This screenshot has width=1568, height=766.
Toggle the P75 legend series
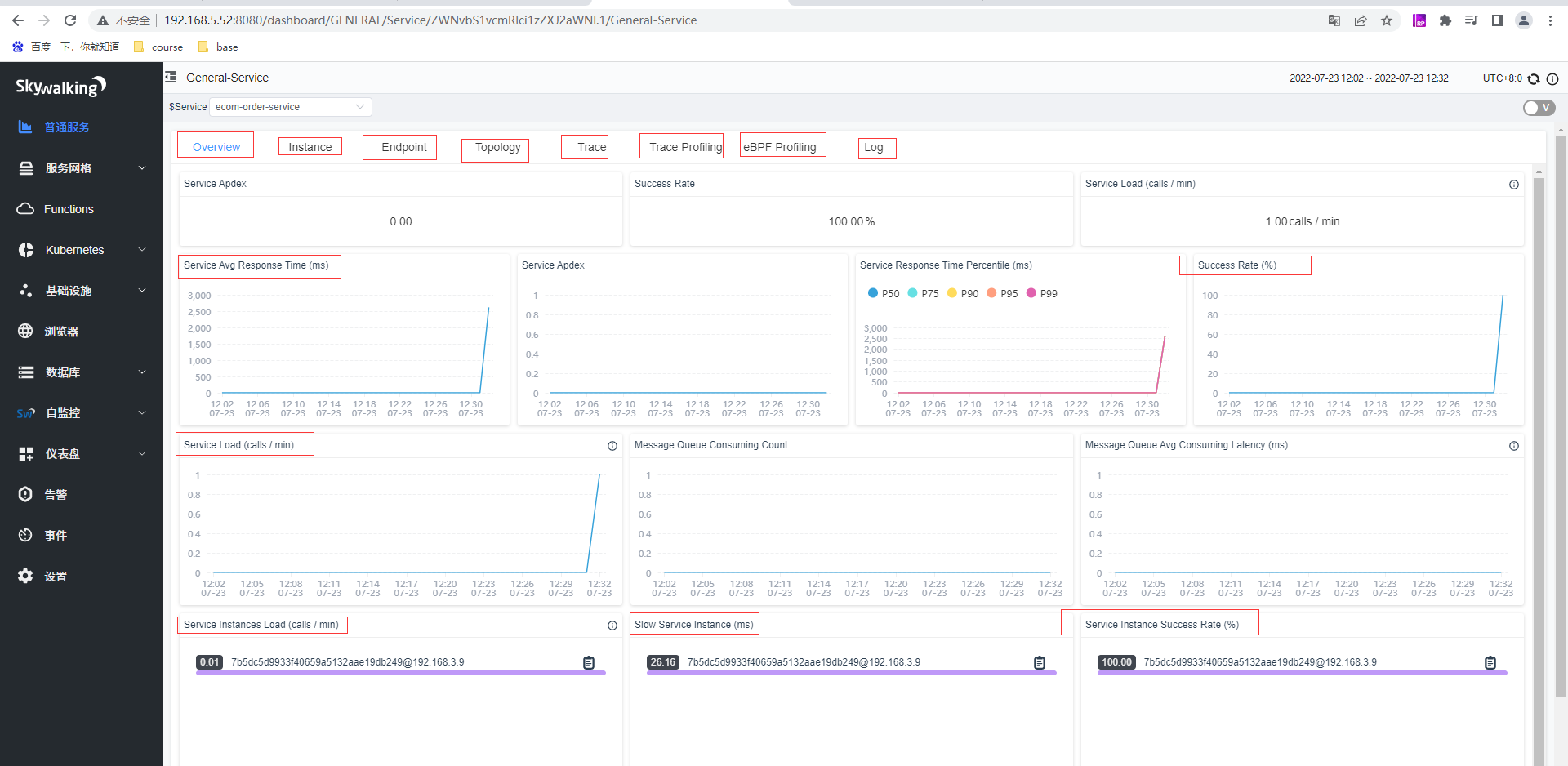tap(924, 293)
